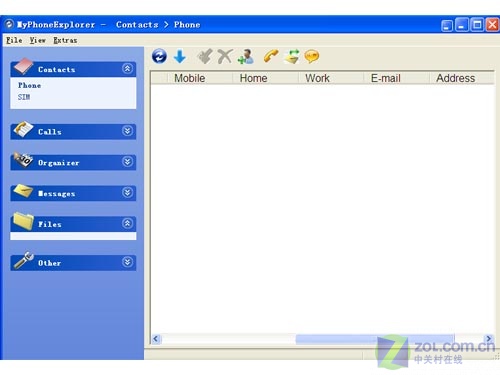
Task: Click the edit contact pencil icon
Action: click(x=205, y=56)
